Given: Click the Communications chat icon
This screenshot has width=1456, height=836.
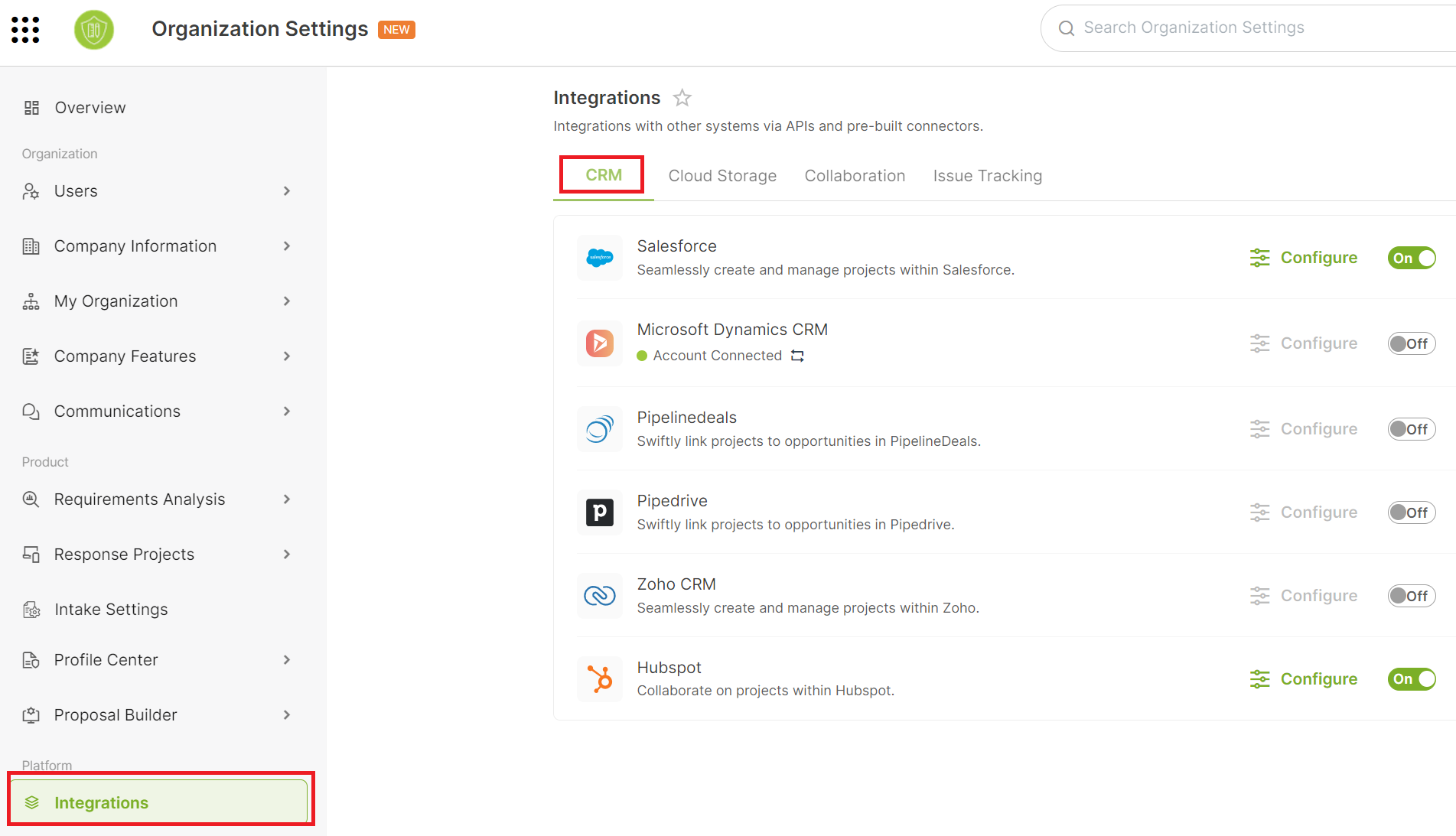Looking at the screenshot, I should tap(31, 411).
